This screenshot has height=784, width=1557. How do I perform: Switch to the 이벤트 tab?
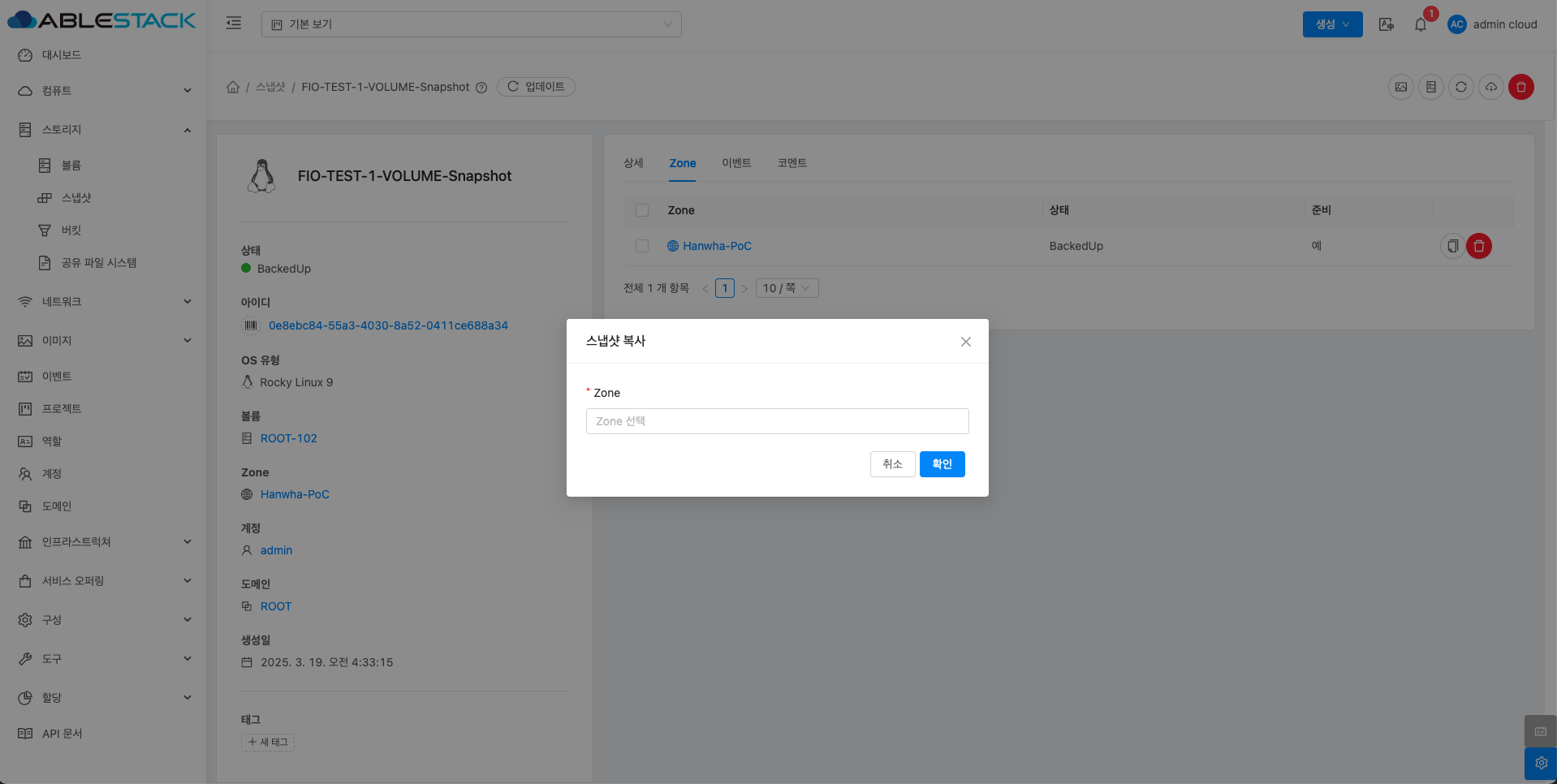tap(736, 163)
